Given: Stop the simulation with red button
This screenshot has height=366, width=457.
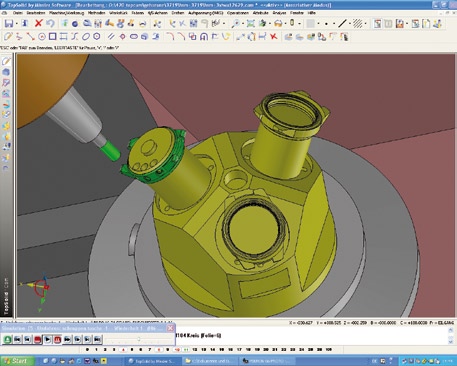Looking at the screenshot, I should pos(37,339).
